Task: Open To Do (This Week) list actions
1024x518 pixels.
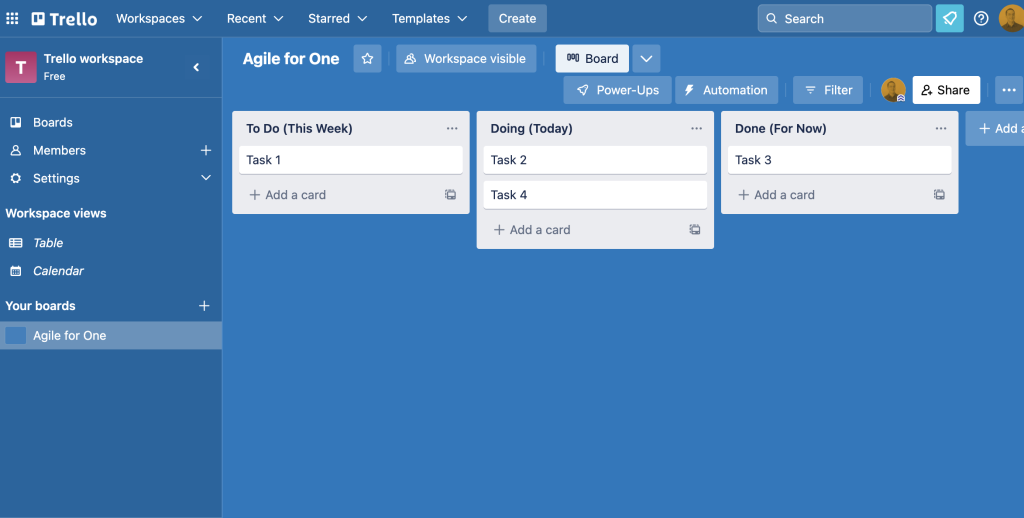Action: pyautogui.click(x=452, y=129)
